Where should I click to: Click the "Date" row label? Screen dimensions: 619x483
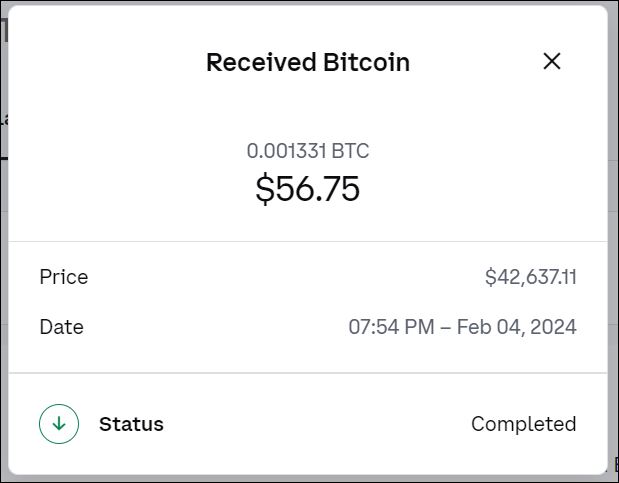point(62,327)
